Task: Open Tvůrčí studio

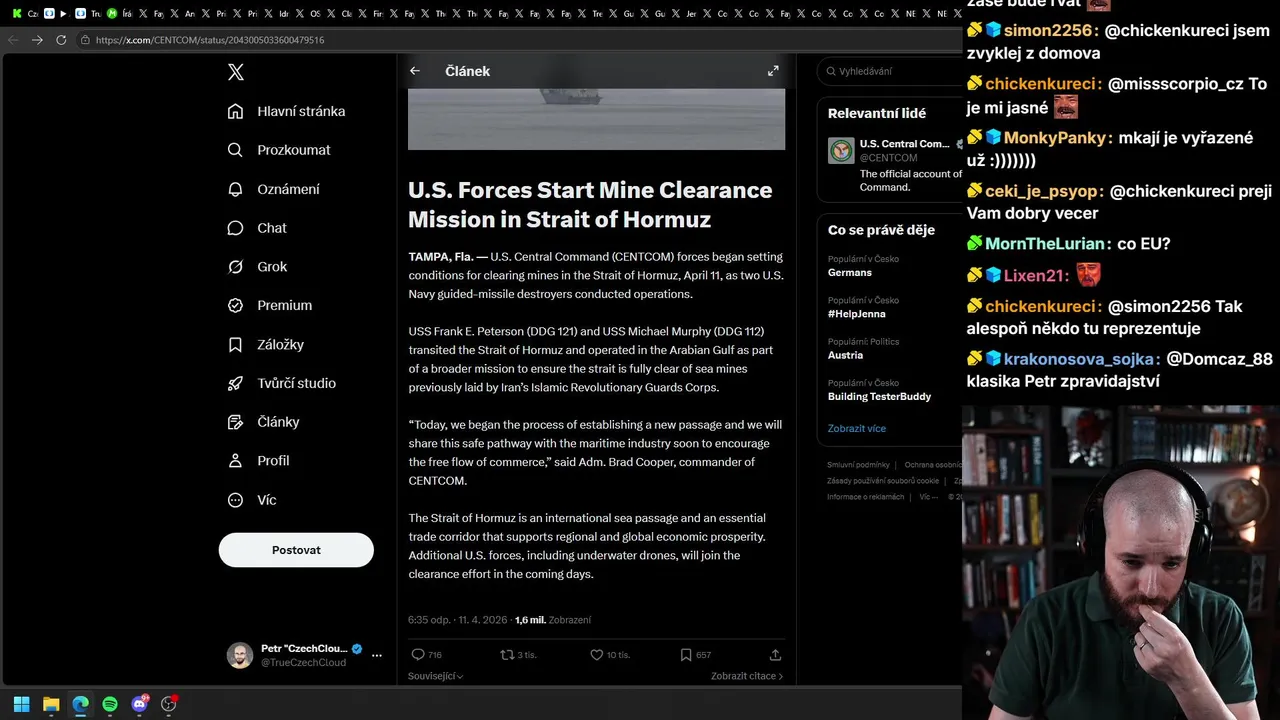Action: (282, 383)
